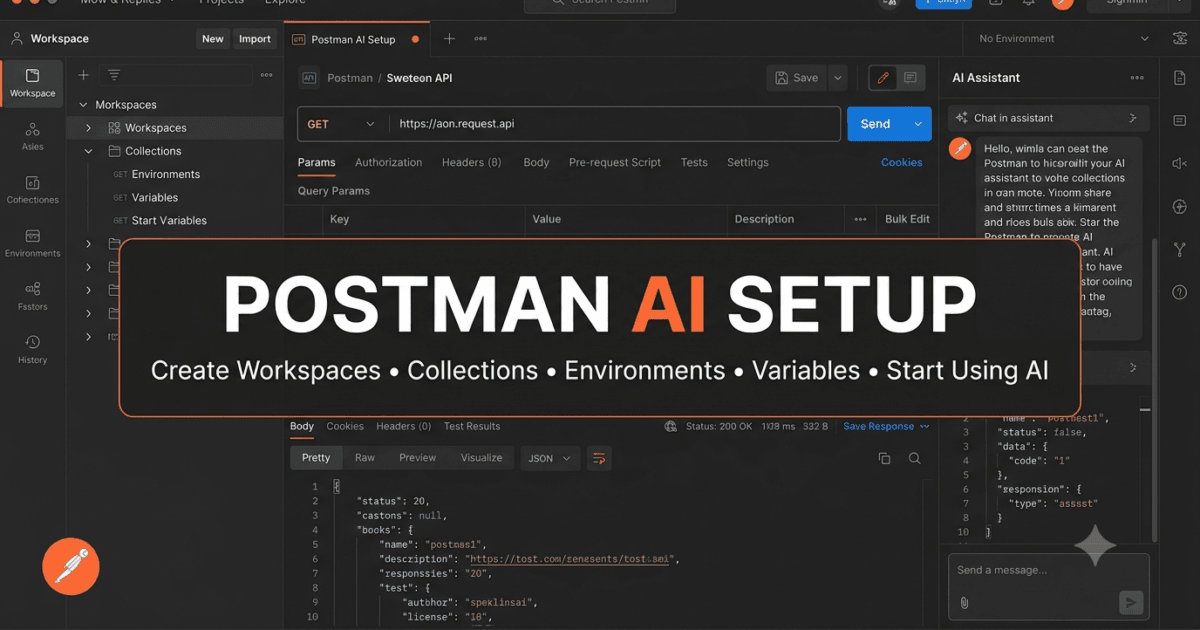Open the column options dots beside Bulk Edit
Image resolution: width=1200 pixels, height=630 pixels.
click(x=860, y=219)
